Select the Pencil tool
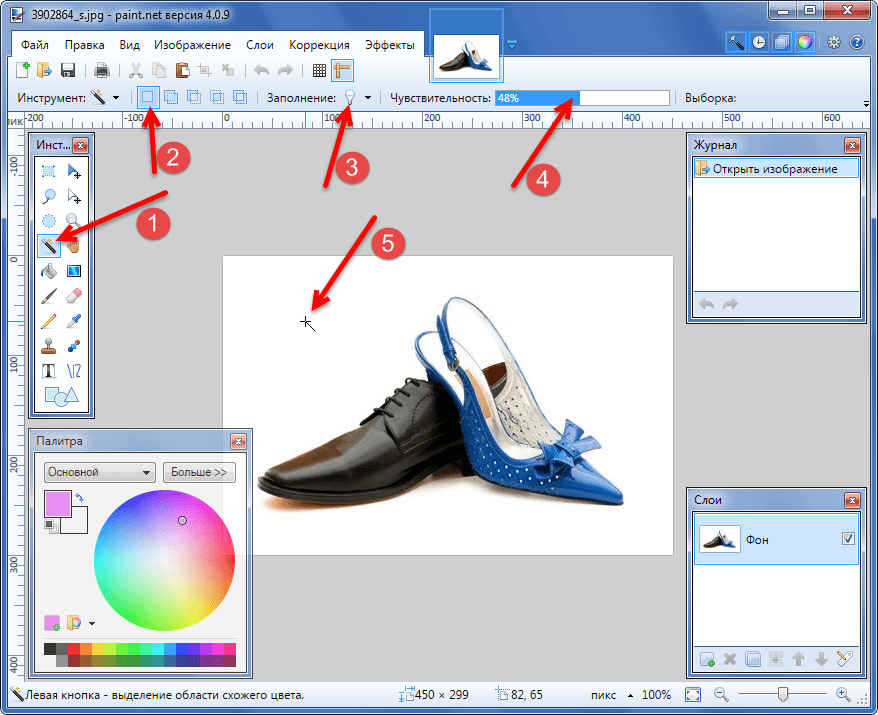 (49, 321)
